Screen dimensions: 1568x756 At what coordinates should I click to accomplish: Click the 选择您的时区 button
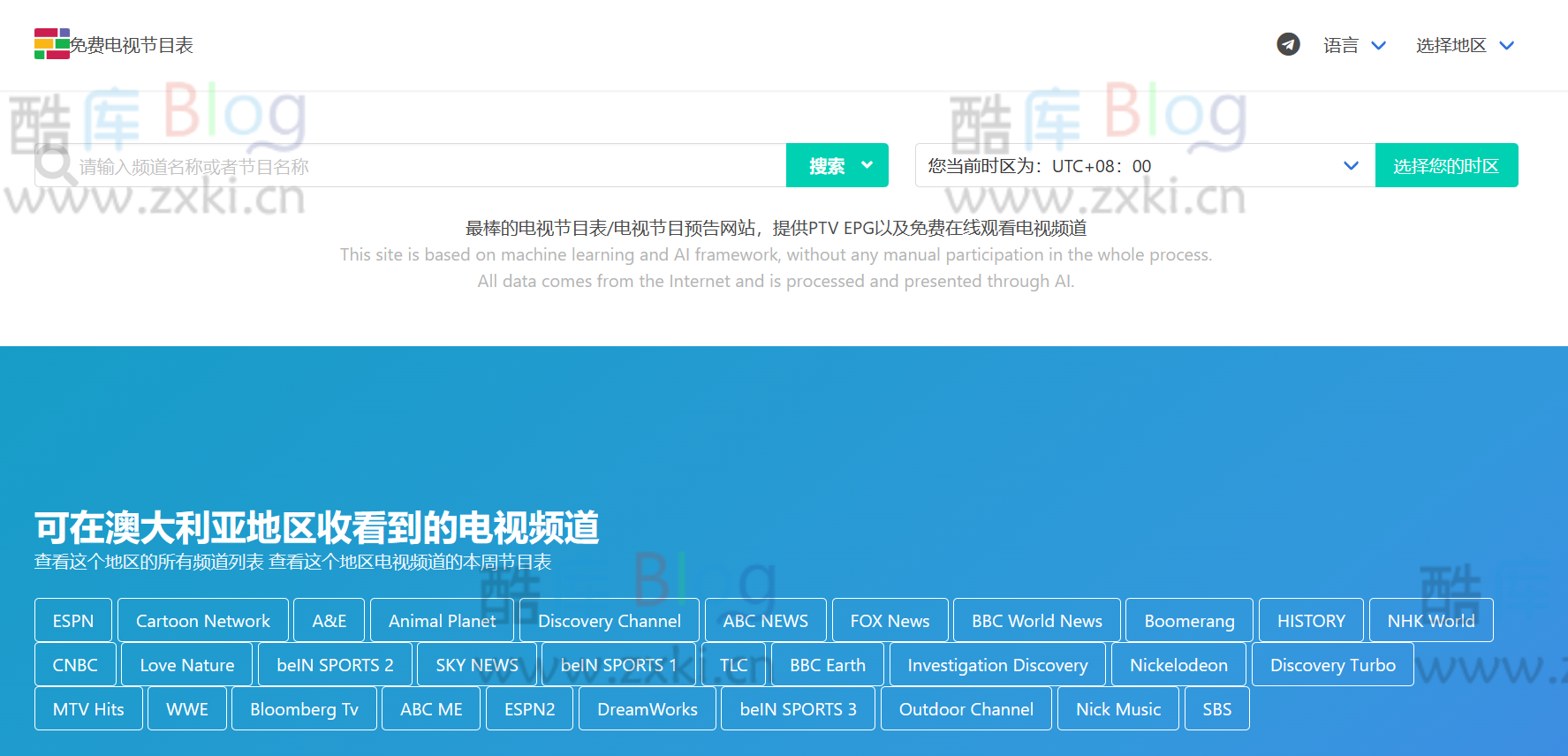[1446, 165]
